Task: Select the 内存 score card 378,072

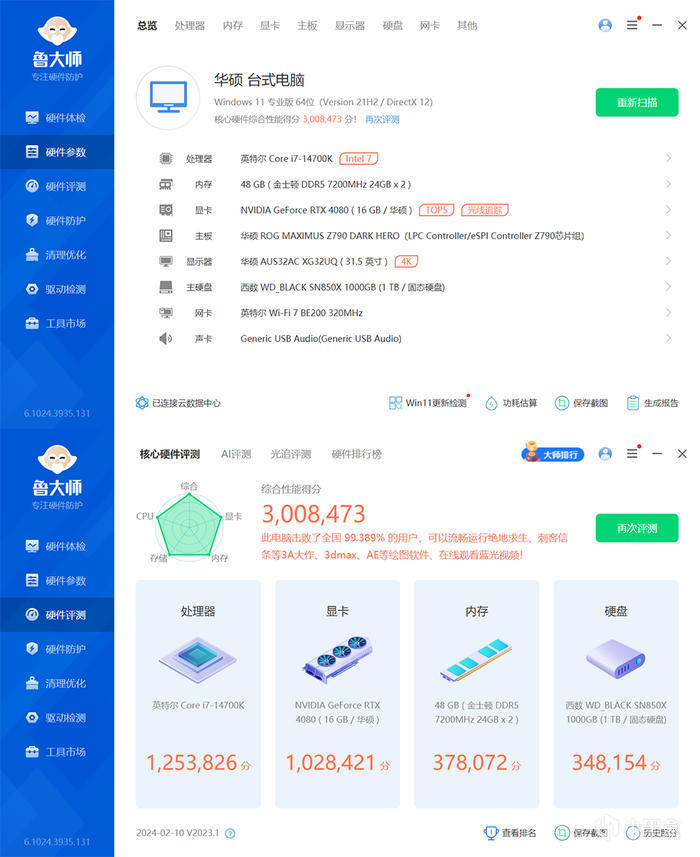Action: [x=477, y=694]
